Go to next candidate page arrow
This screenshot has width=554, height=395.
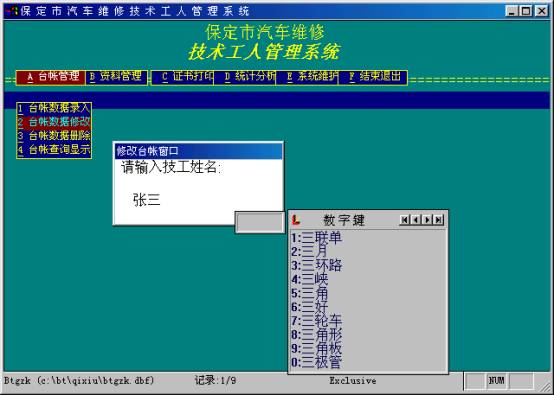(x=427, y=220)
